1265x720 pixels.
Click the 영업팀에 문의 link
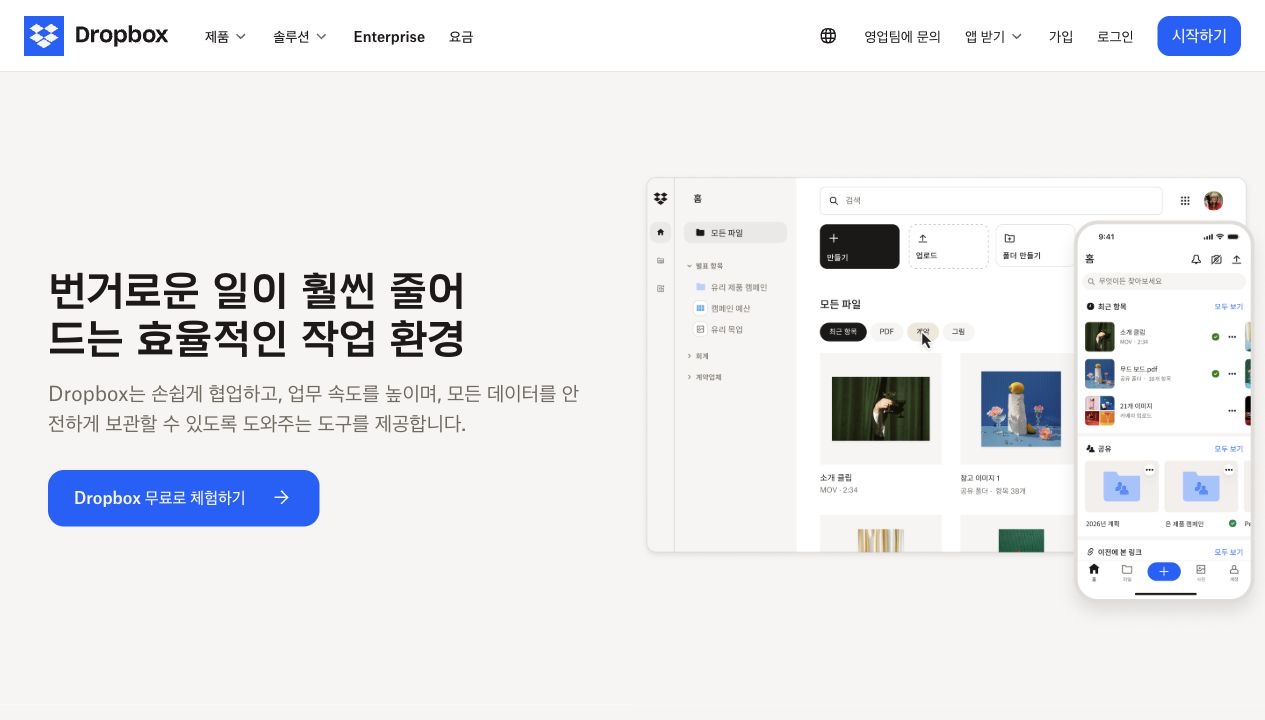coord(902,36)
